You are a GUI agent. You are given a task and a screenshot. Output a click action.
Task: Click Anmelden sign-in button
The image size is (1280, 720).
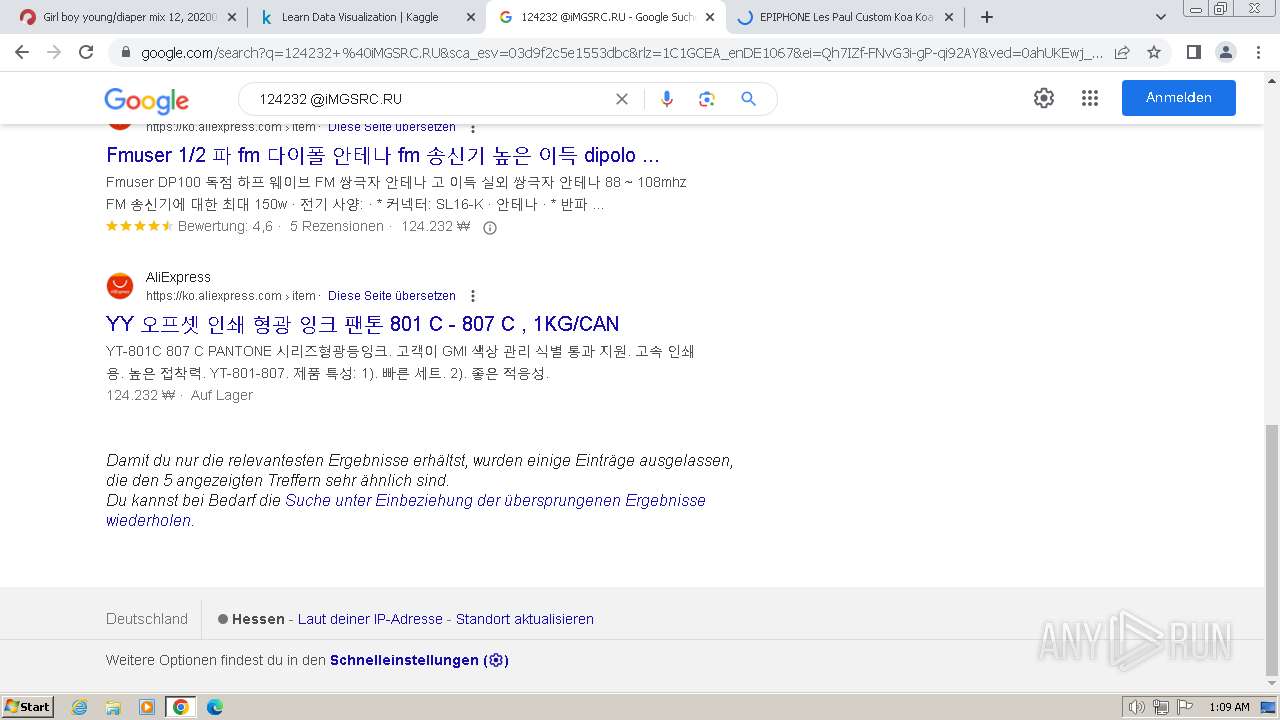pyautogui.click(x=1179, y=98)
